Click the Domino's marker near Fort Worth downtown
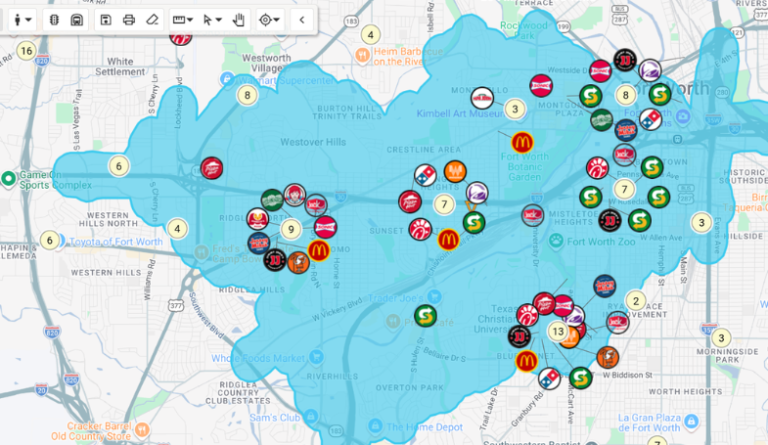 (650, 119)
